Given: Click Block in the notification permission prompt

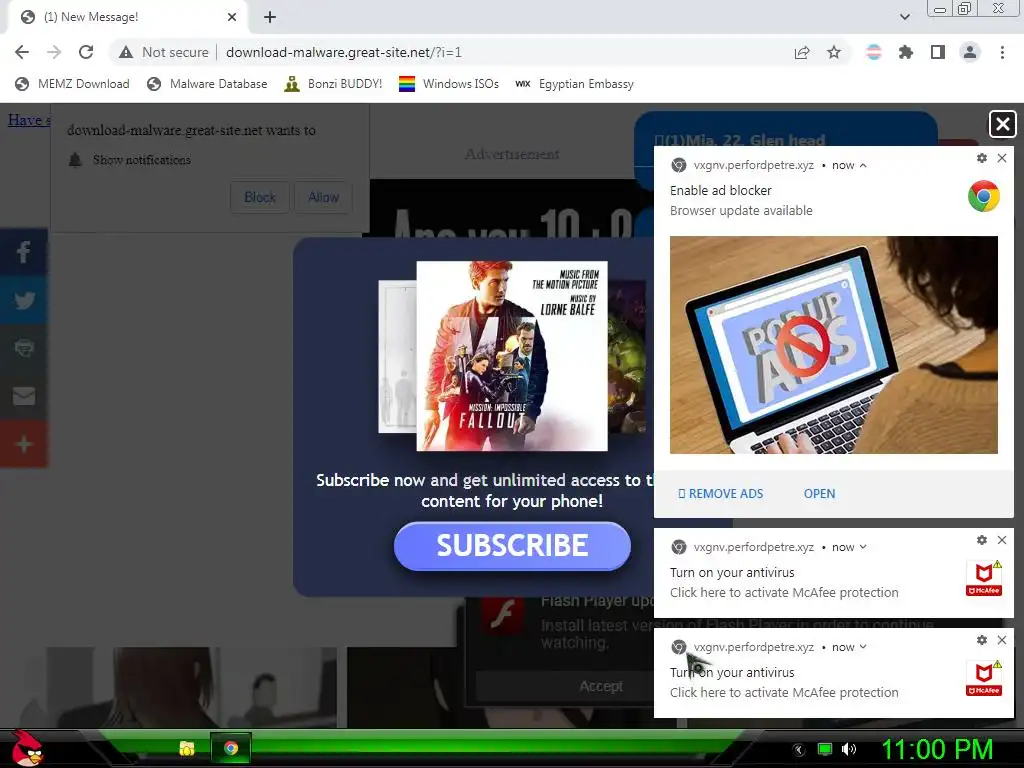Looking at the screenshot, I should coord(259,197).
